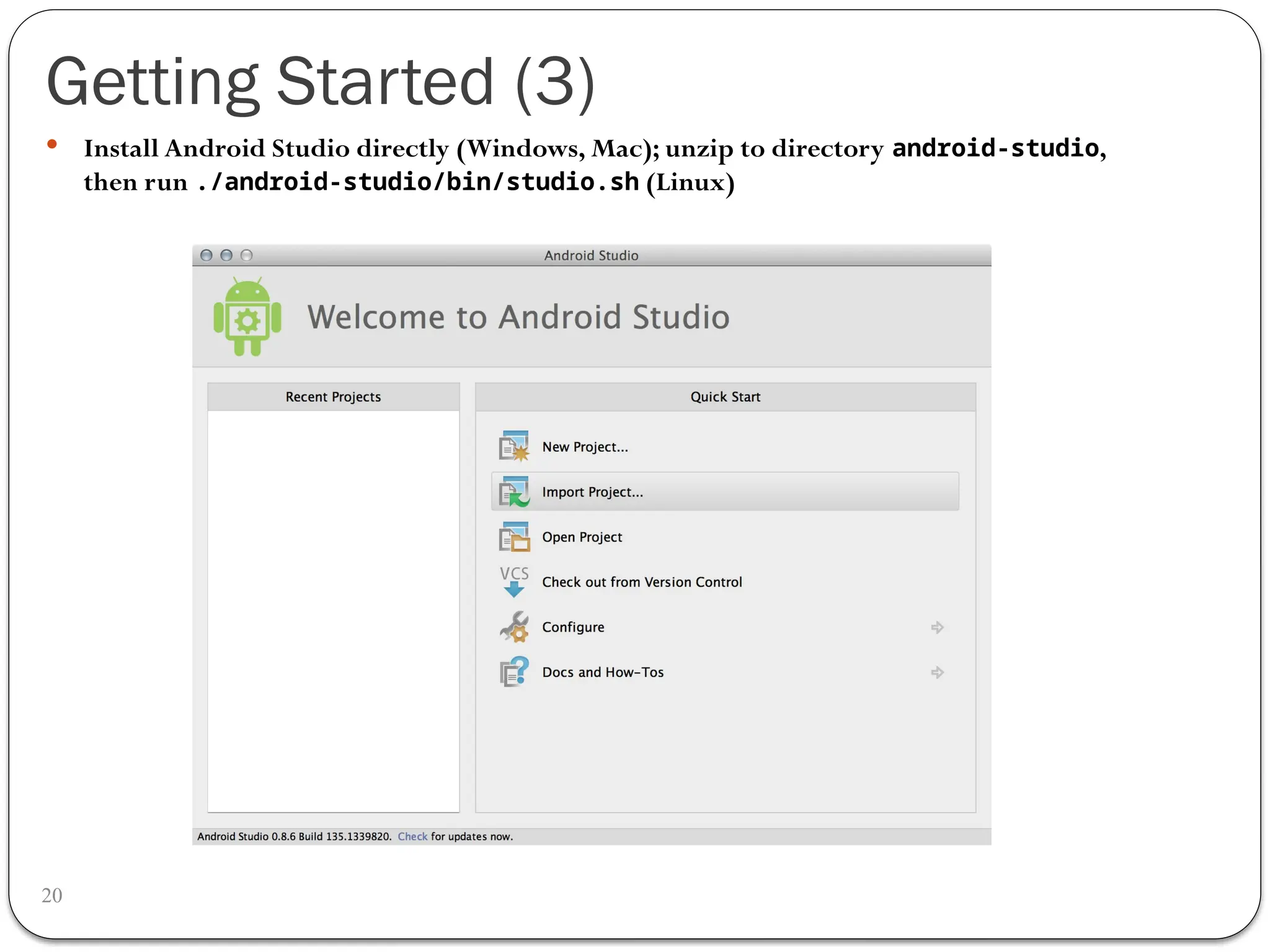
Task: Click the build number 135.1339820 status text
Action: 358,836
